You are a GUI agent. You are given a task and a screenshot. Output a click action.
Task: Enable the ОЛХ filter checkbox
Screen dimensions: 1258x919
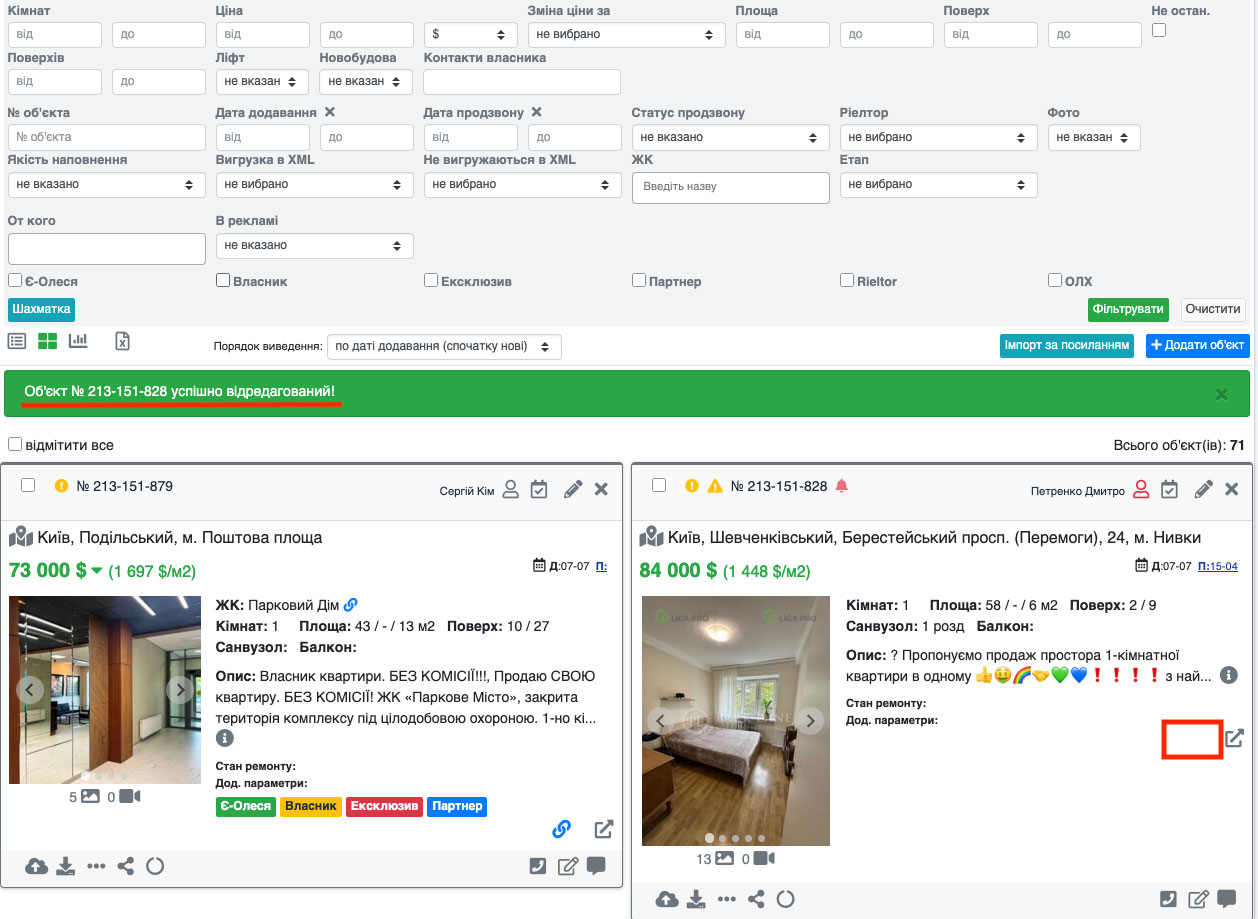1055,280
